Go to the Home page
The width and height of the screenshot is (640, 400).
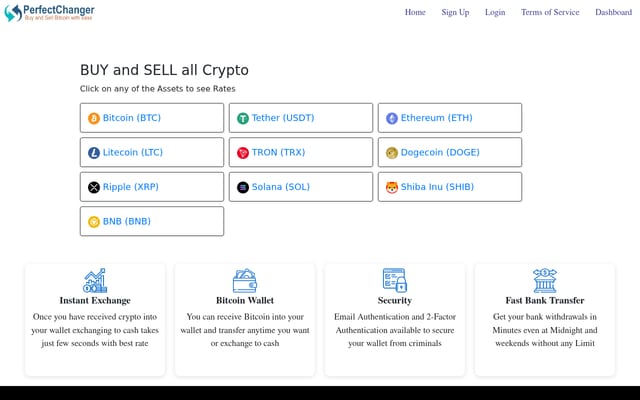click(415, 12)
